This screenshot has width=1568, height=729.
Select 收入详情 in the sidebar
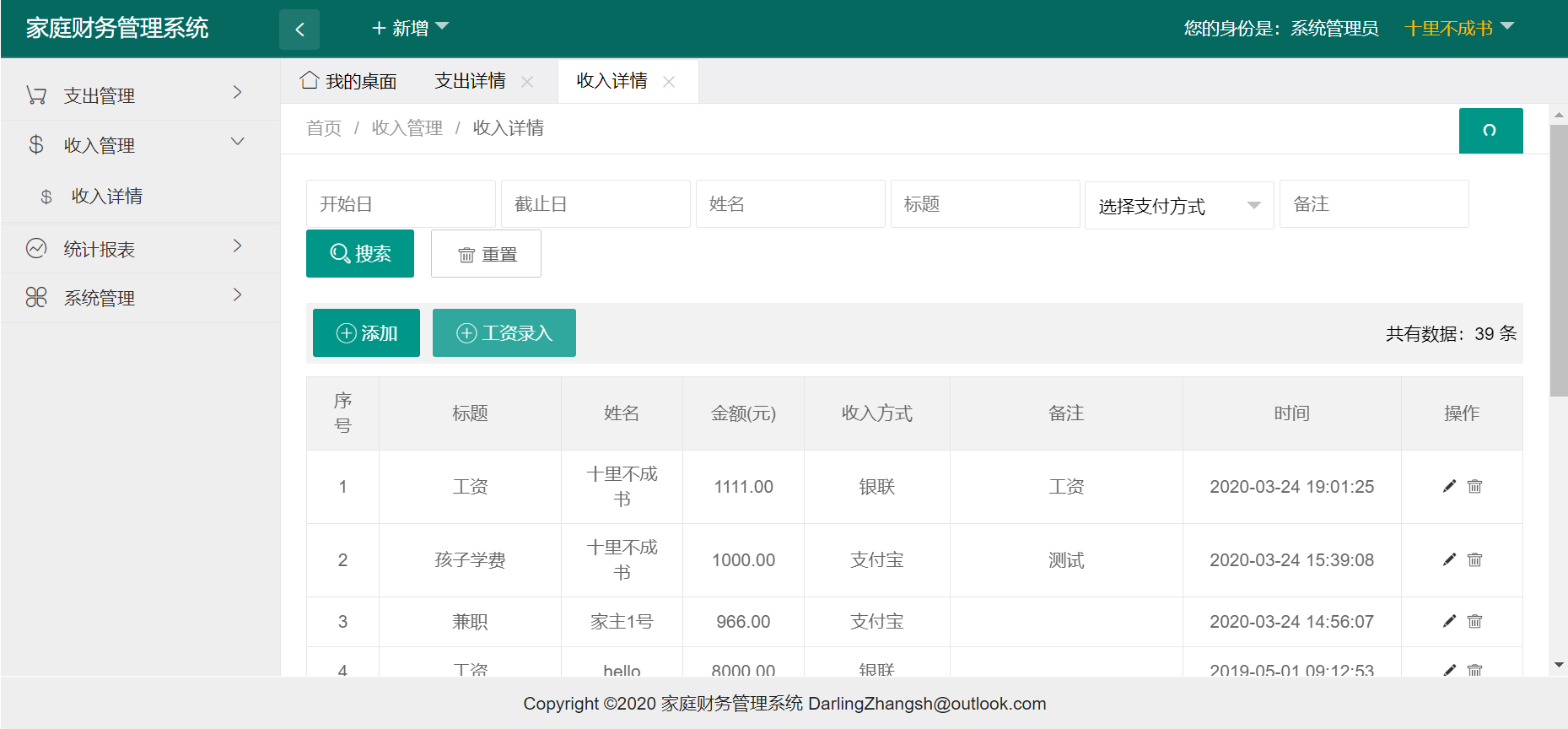(107, 197)
